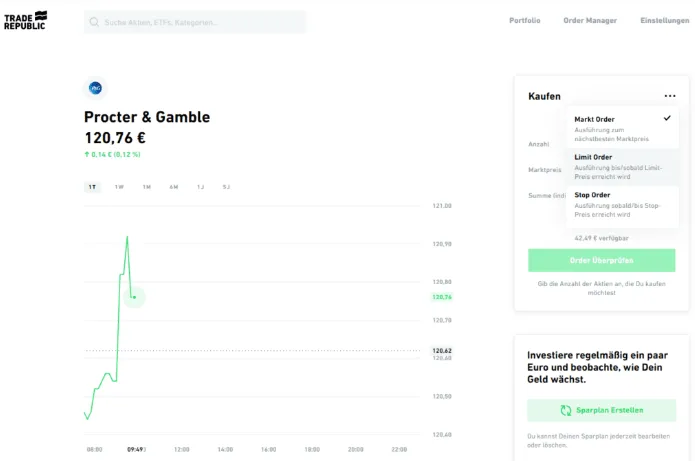The height and width of the screenshot is (461, 695).
Task: Open Einstellungen settings page
Action: [x=665, y=20]
